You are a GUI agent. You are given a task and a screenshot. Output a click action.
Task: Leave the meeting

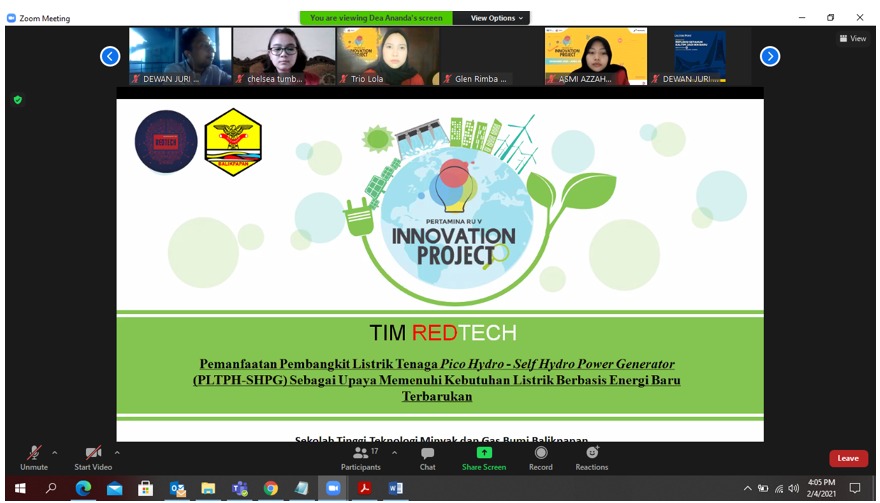coord(848,458)
